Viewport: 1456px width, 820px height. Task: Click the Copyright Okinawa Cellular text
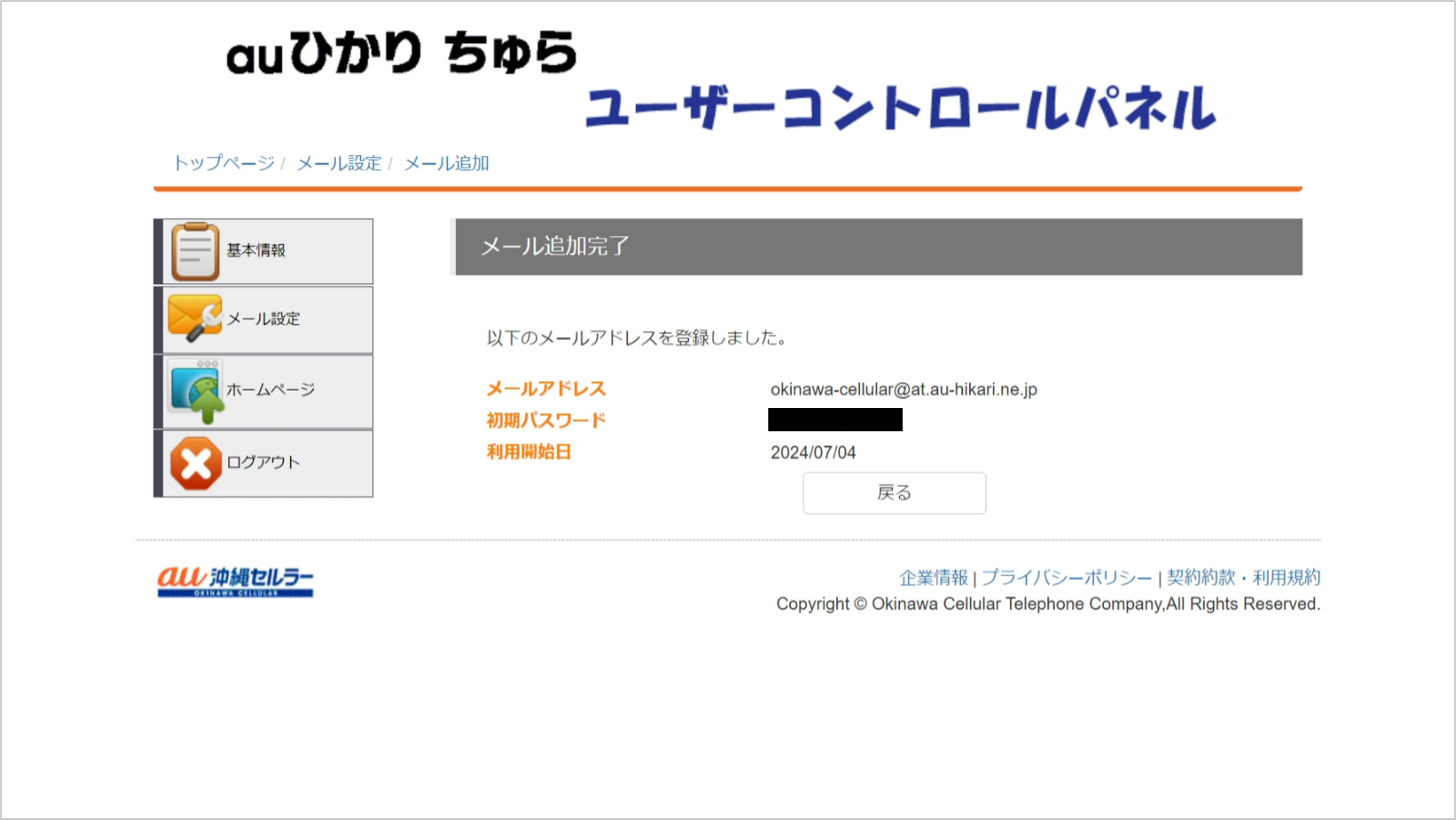coord(1048,604)
